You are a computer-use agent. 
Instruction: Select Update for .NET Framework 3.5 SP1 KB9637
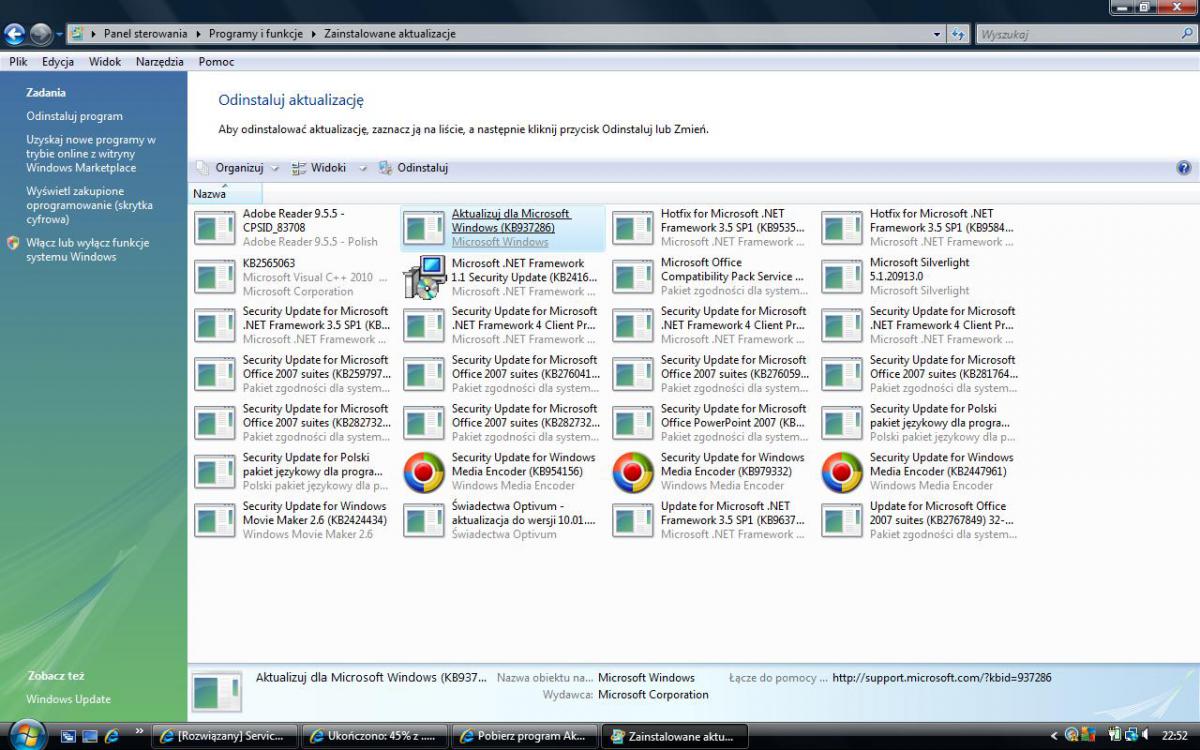click(x=712, y=520)
